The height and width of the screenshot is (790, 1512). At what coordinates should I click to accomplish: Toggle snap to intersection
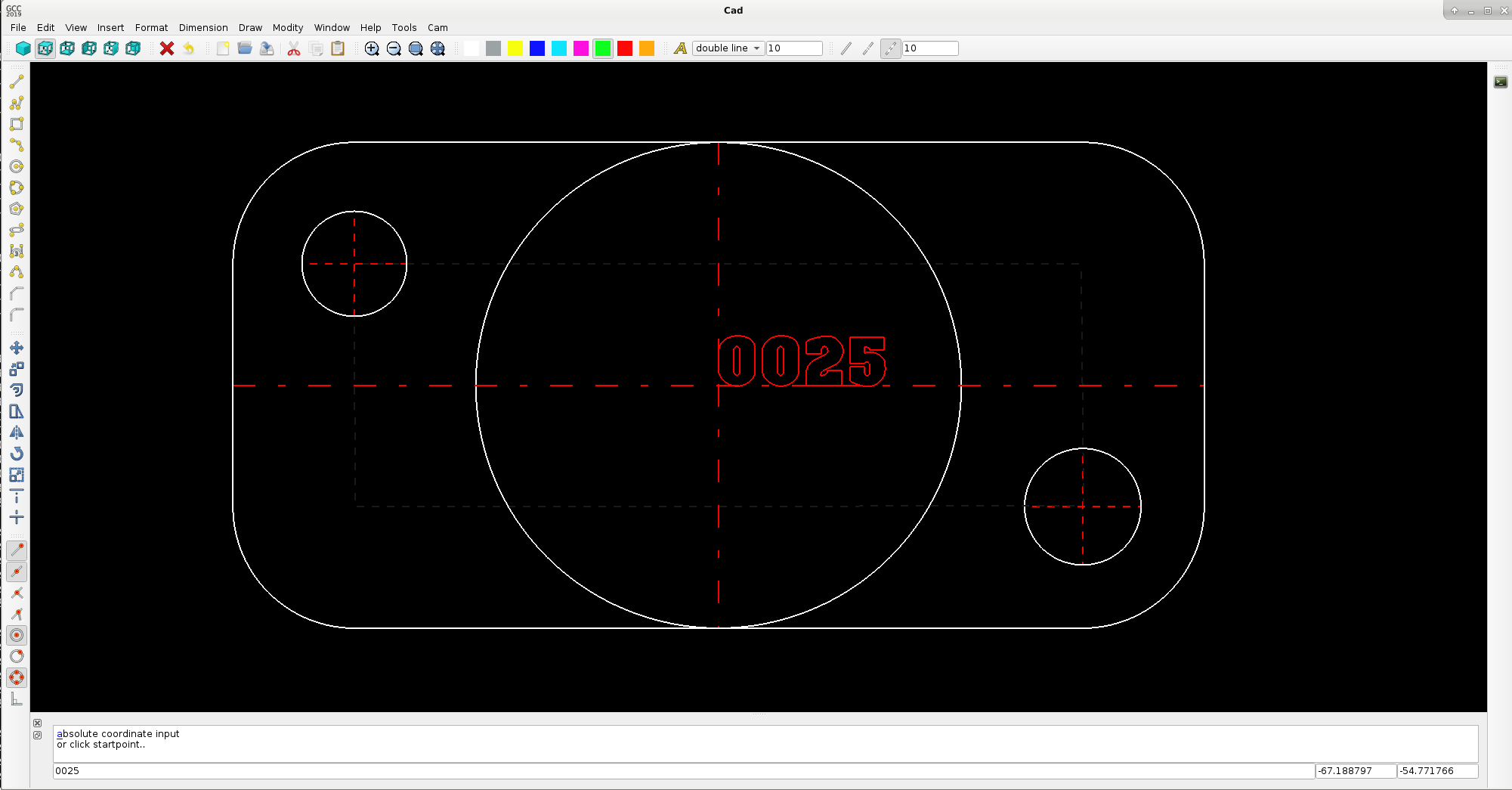click(x=17, y=593)
